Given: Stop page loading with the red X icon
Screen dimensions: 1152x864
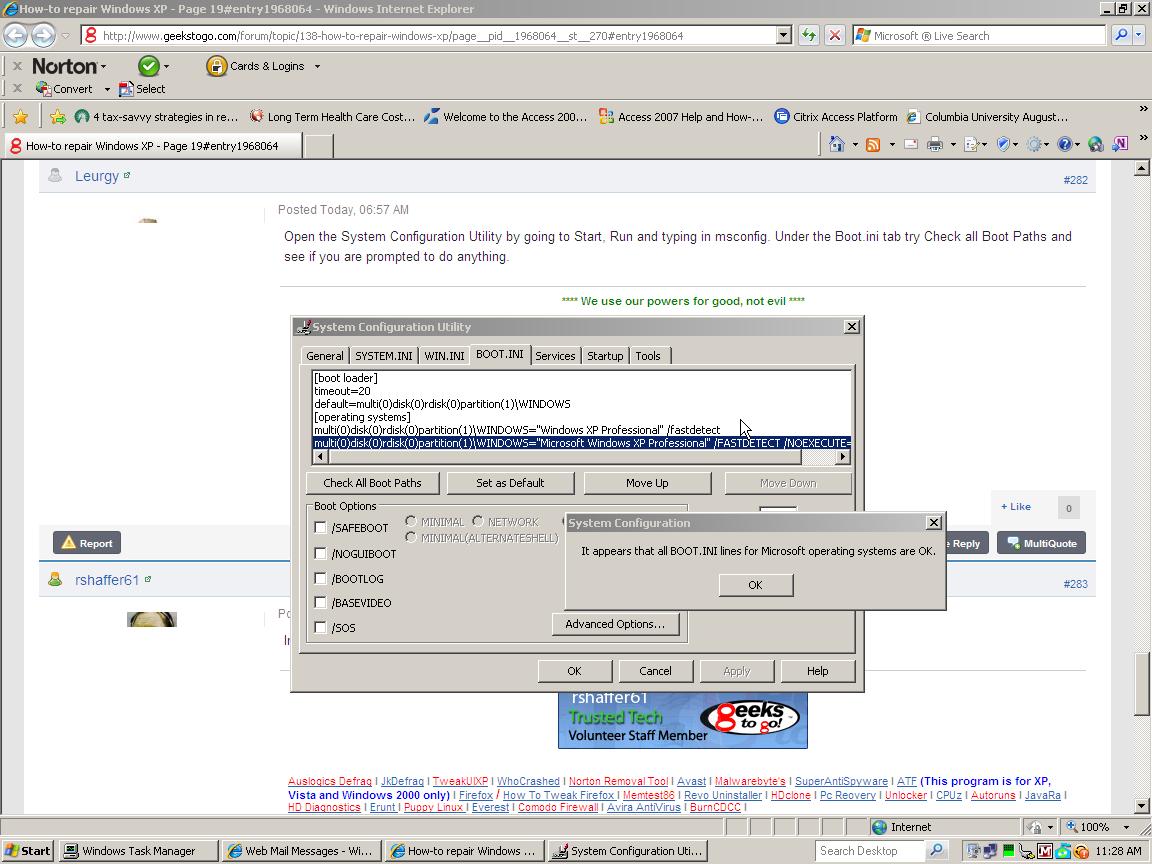Looking at the screenshot, I should pos(835,35).
